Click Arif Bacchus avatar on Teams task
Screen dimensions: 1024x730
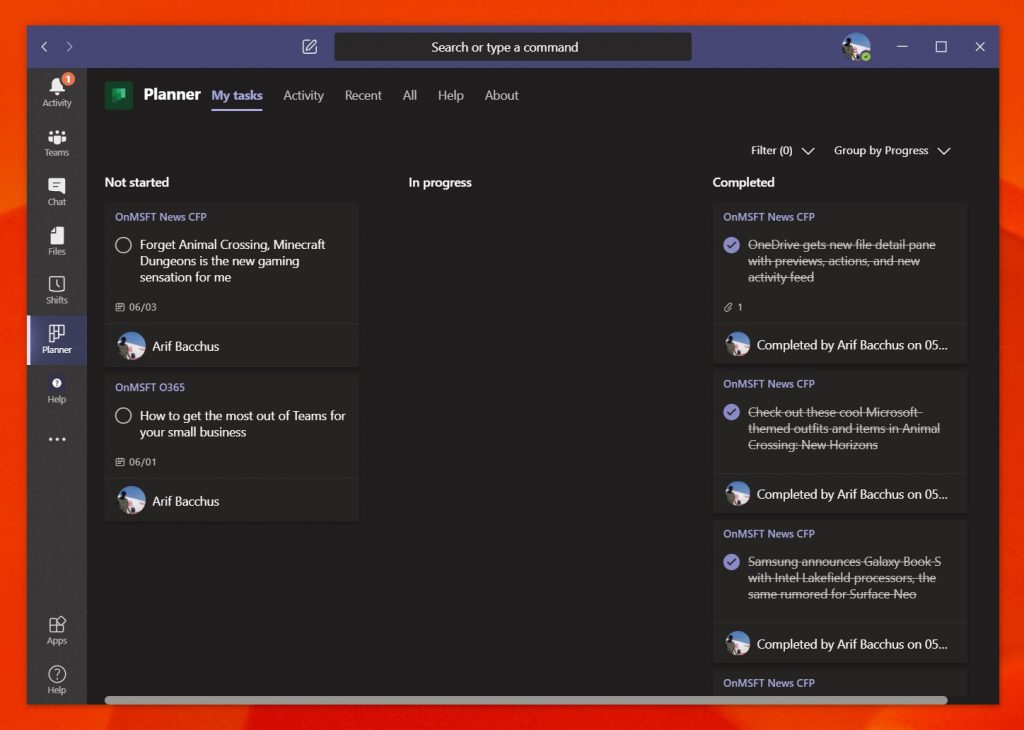click(131, 501)
